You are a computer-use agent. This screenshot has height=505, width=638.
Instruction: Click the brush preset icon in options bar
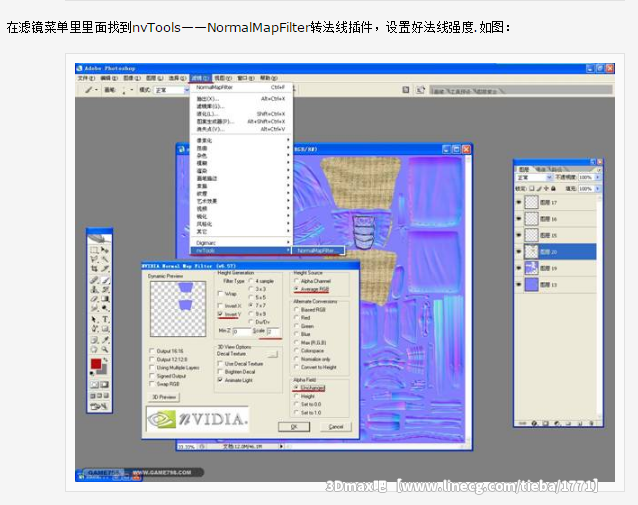point(89,90)
